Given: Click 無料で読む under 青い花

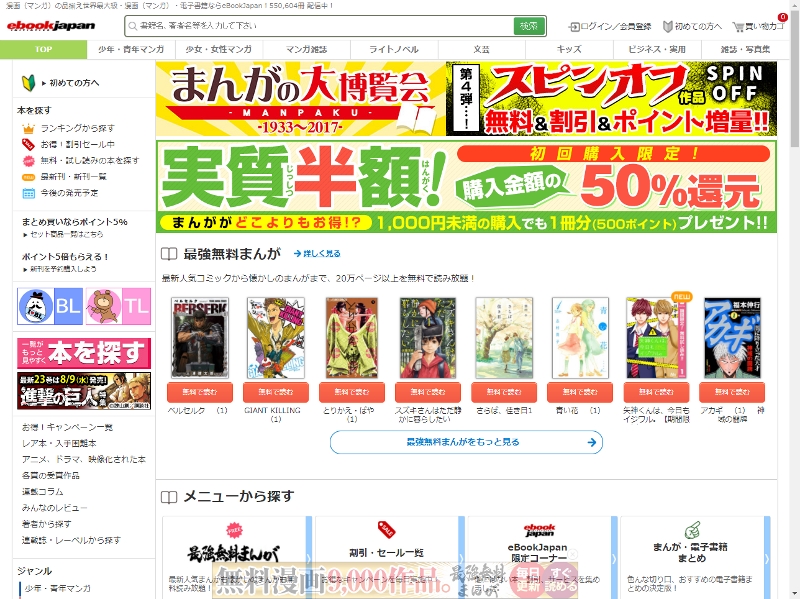Looking at the screenshot, I should point(580,392).
